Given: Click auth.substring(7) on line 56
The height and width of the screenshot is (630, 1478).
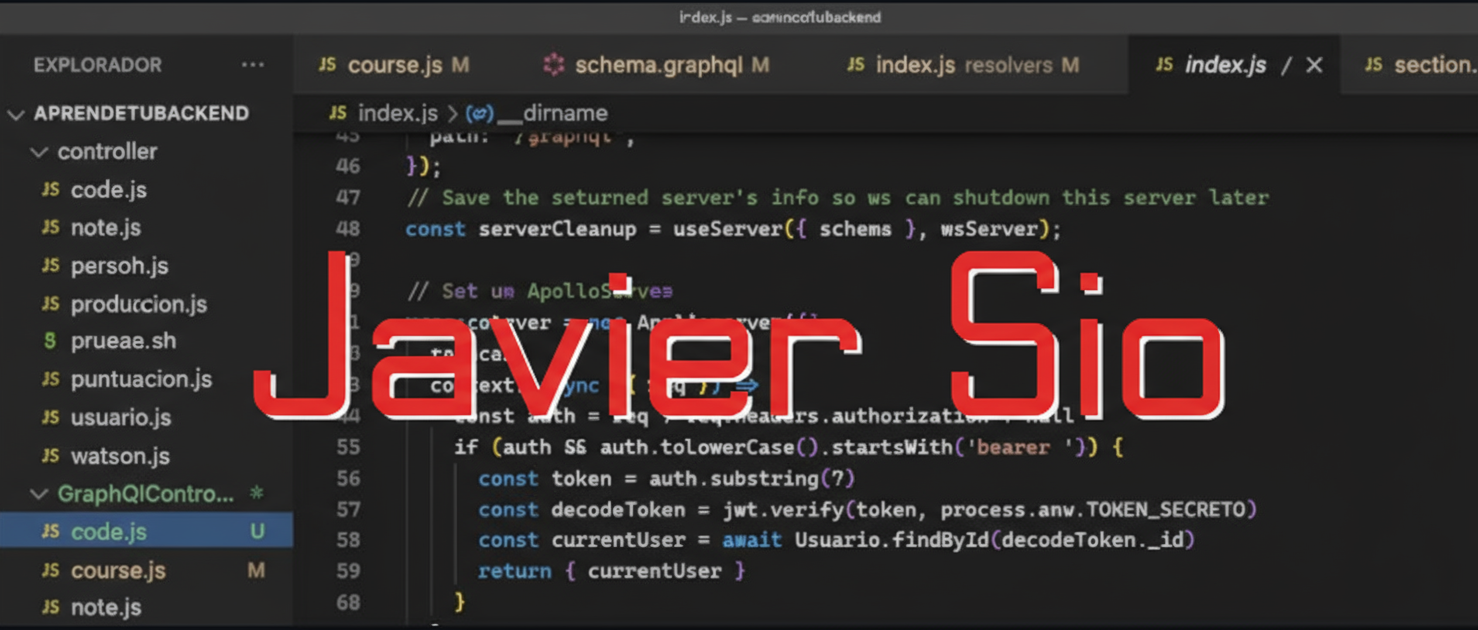Looking at the screenshot, I should pyautogui.click(x=752, y=479).
